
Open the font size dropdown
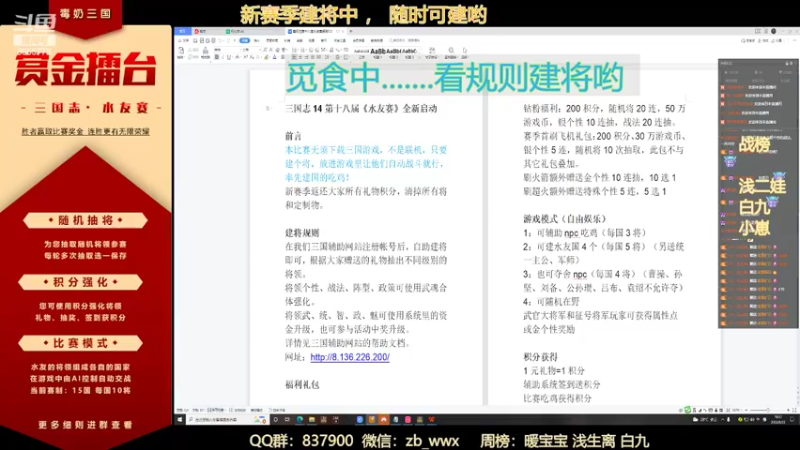252,49
